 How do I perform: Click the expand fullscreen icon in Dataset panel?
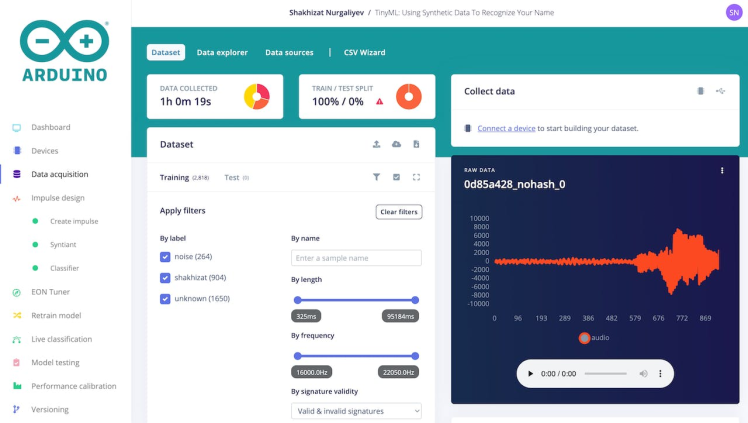[416, 177]
